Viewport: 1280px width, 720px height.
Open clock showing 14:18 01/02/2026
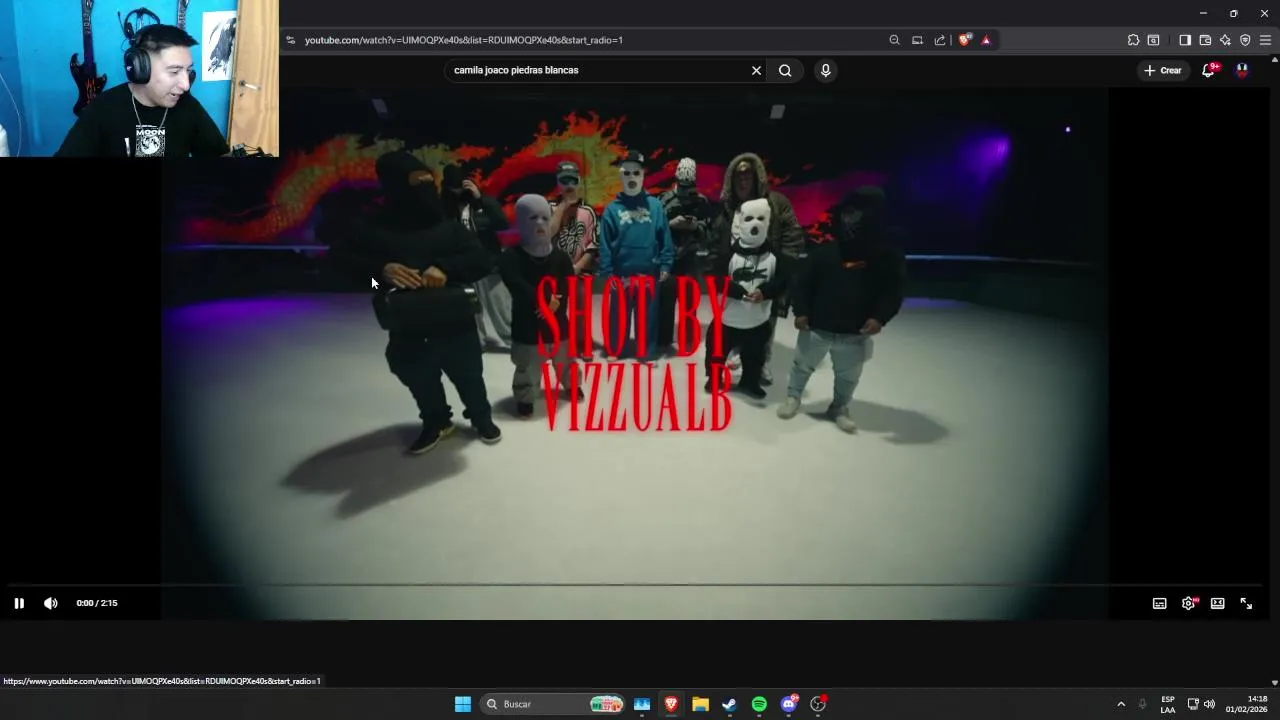click(1246, 704)
